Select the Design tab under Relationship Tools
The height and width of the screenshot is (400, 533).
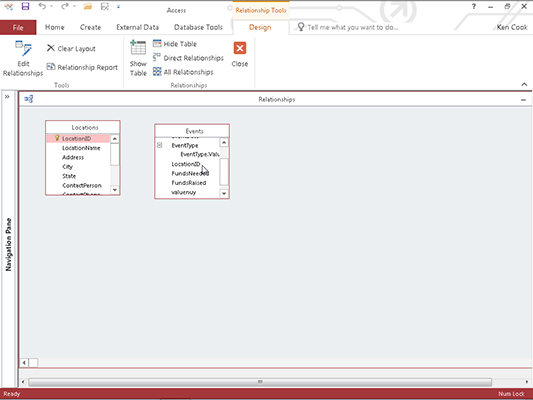[x=260, y=27]
